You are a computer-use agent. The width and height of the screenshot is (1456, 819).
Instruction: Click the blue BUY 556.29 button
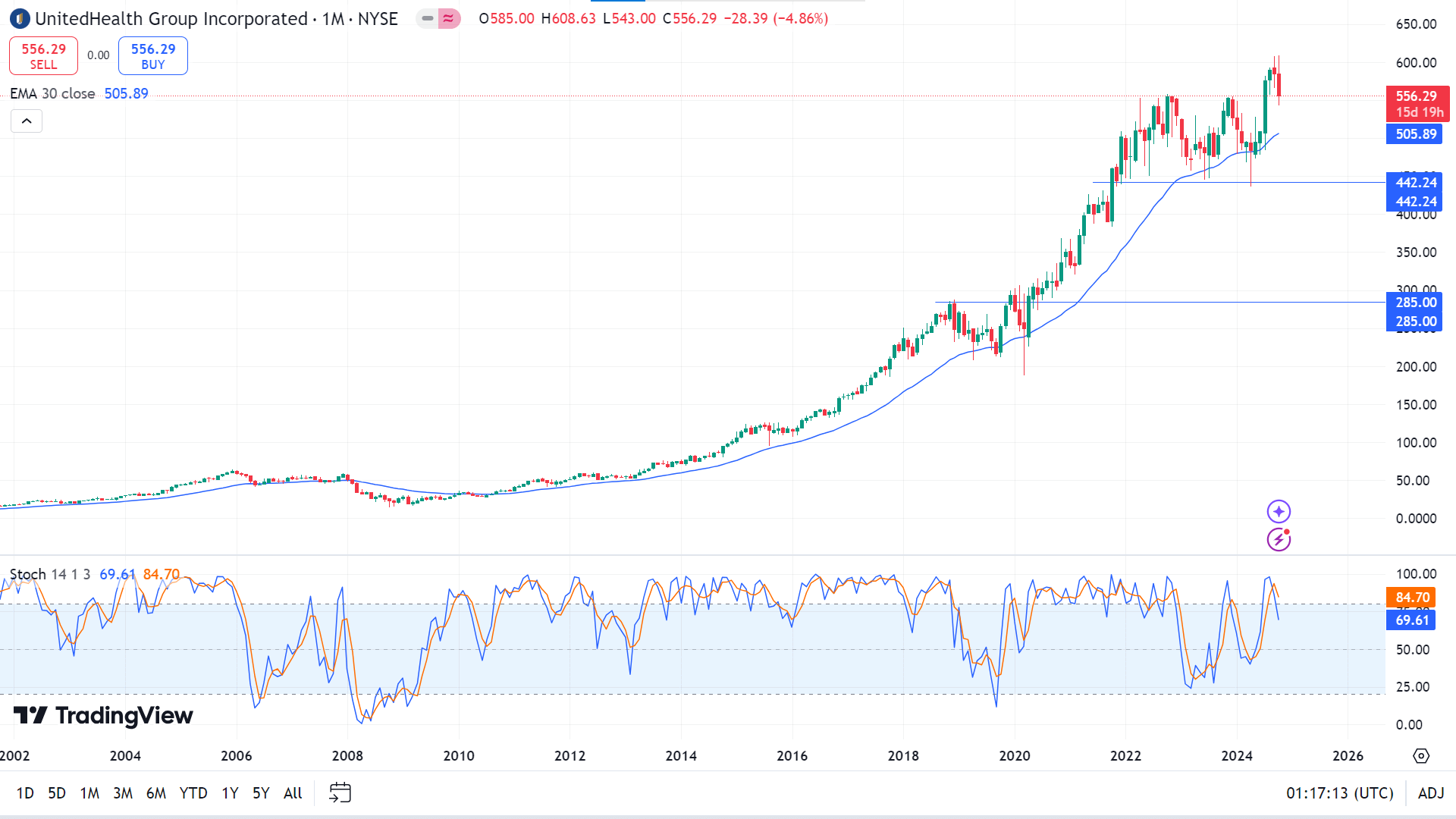pos(153,55)
